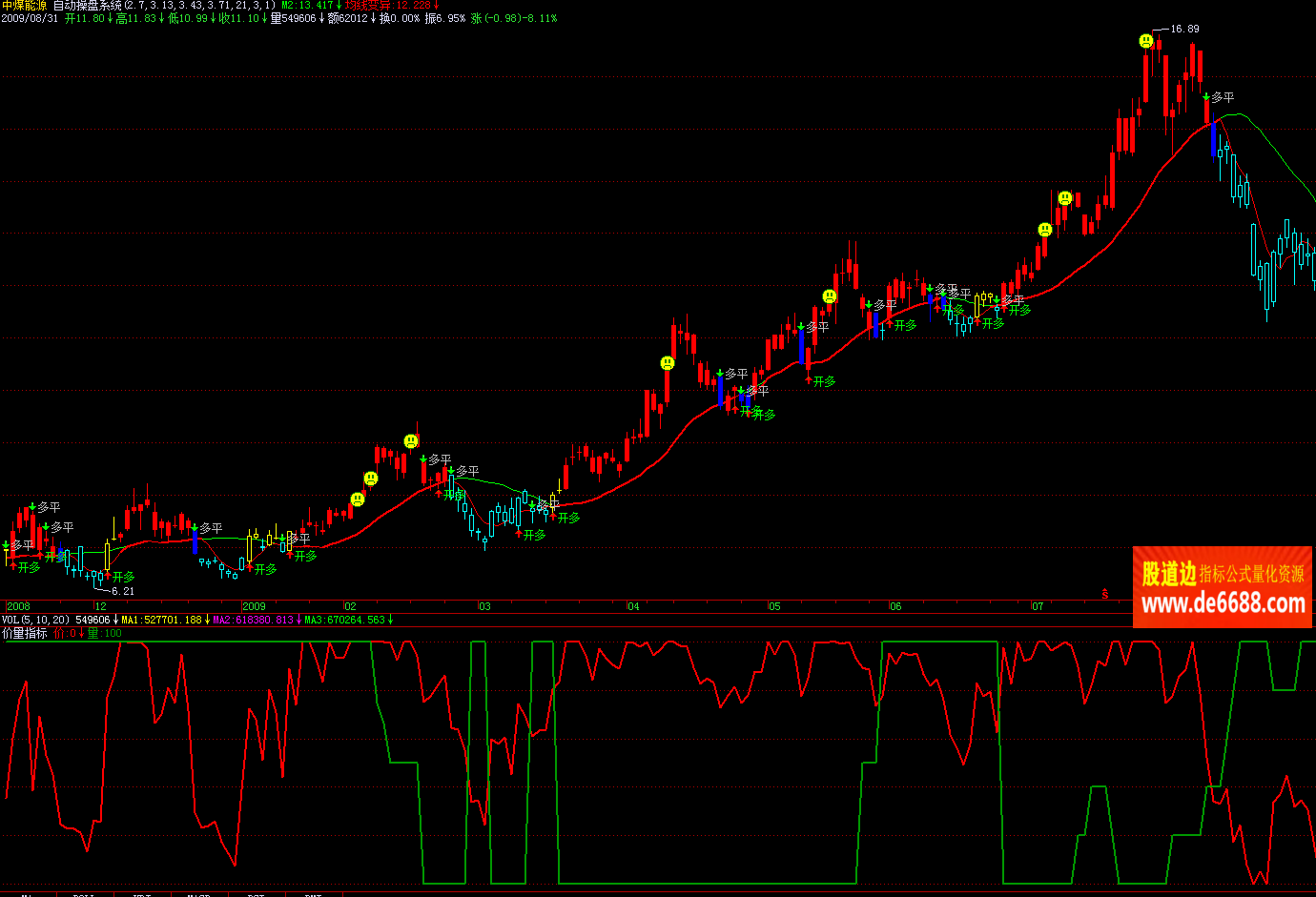1316x897 pixels.
Task: Select the 03 month marker on the time axis
Action: (x=484, y=606)
